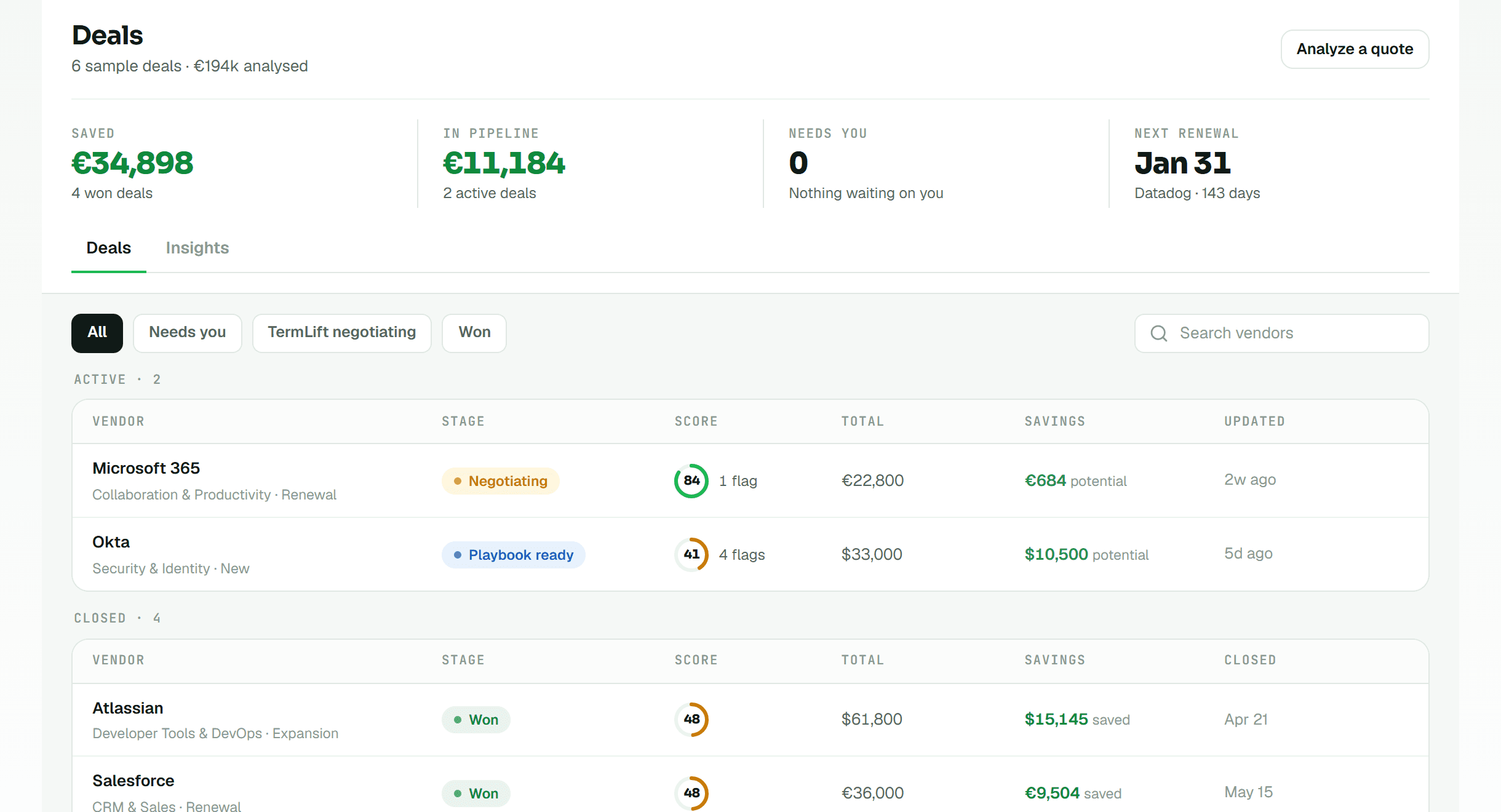Filter deals by Needs you
1501x812 pixels.
tap(188, 333)
